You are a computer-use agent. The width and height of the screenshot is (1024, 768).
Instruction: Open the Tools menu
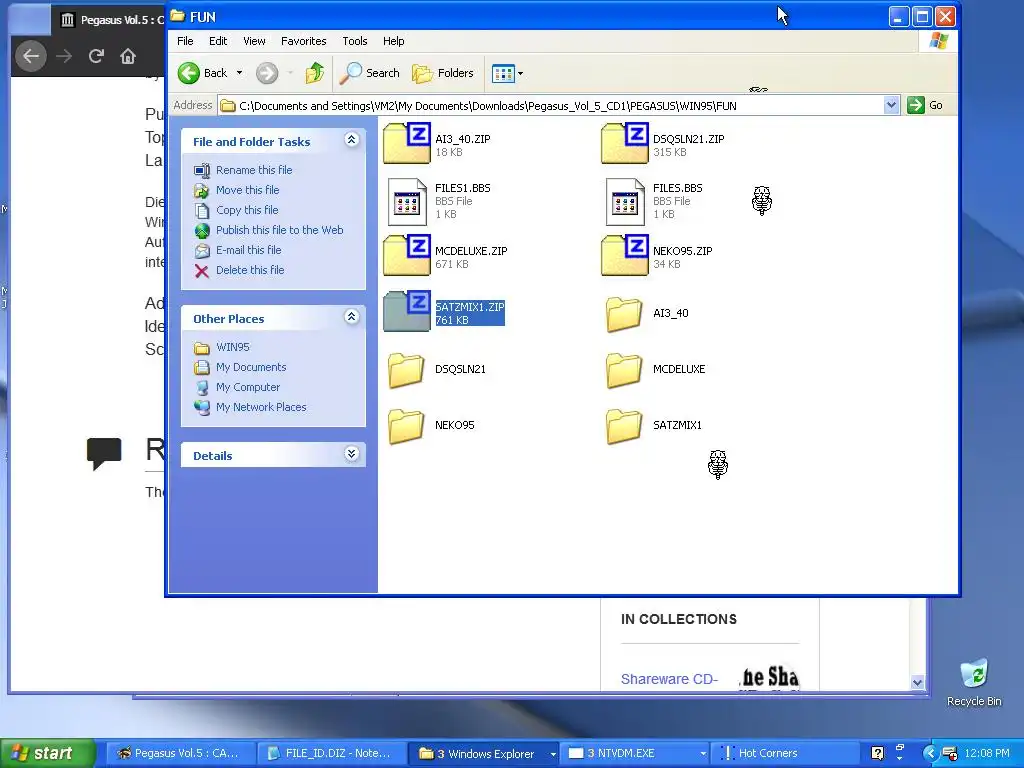pos(355,41)
